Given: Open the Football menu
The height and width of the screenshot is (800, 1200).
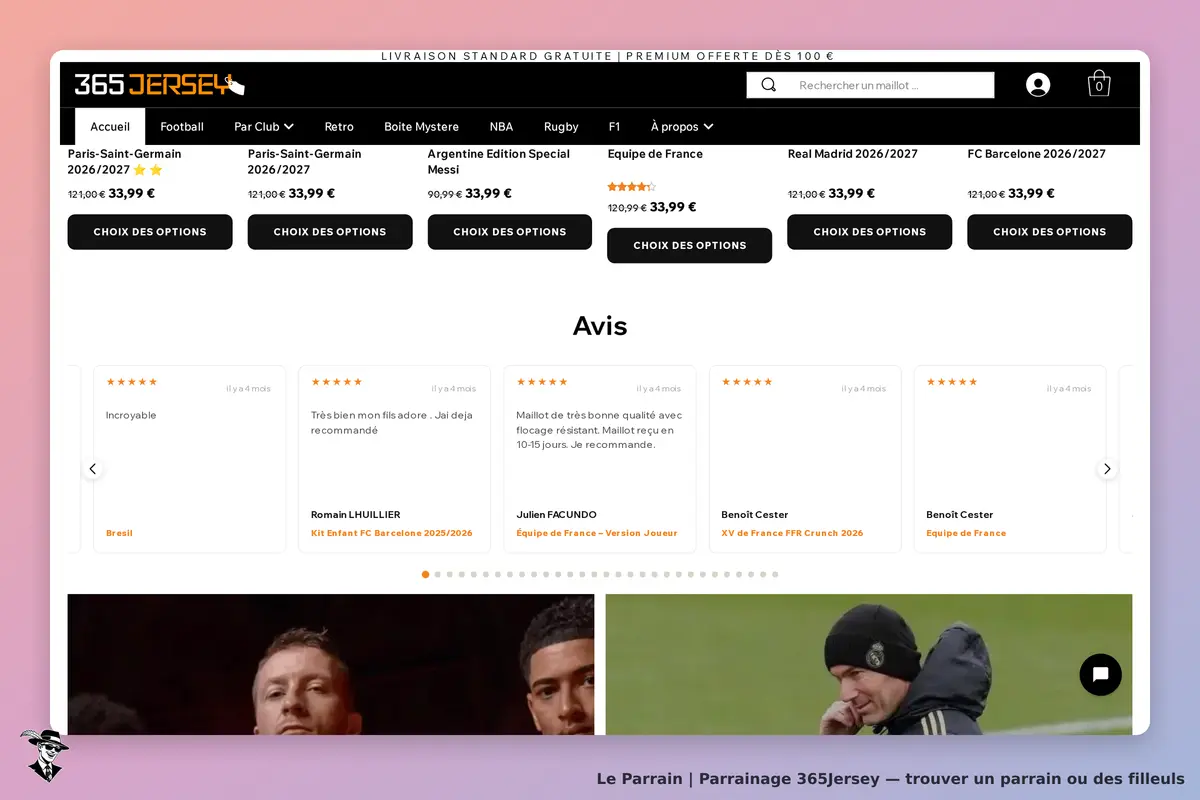Looking at the screenshot, I should click(x=182, y=127).
